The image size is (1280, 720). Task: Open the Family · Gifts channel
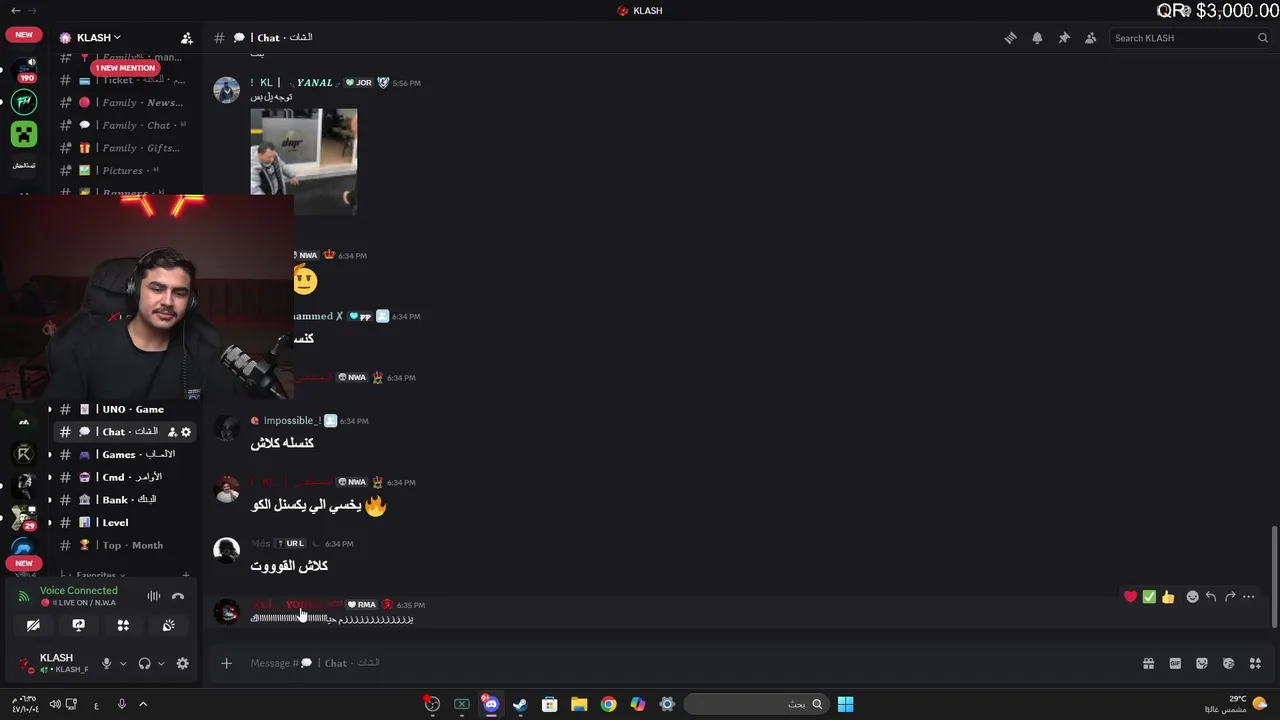pos(124,148)
